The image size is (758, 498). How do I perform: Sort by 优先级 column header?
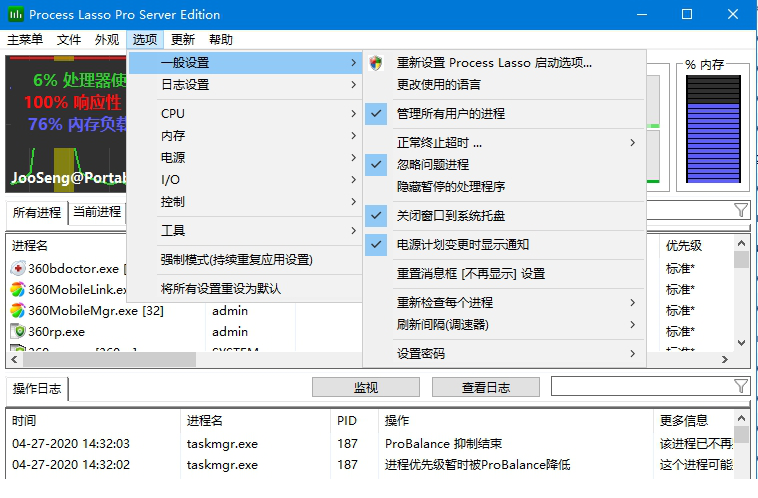point(684,246)
